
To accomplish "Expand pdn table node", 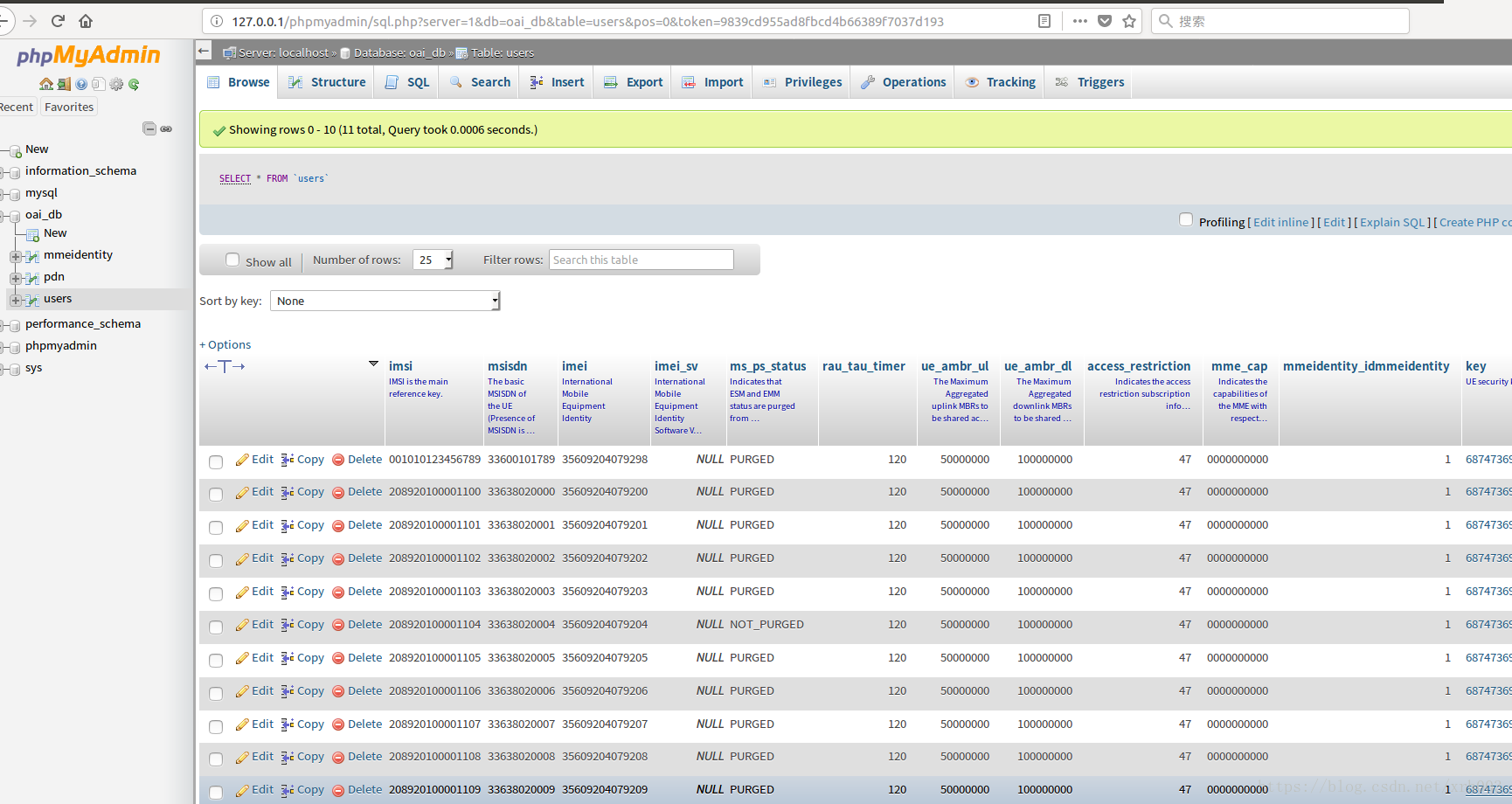I will coord(15,278).
